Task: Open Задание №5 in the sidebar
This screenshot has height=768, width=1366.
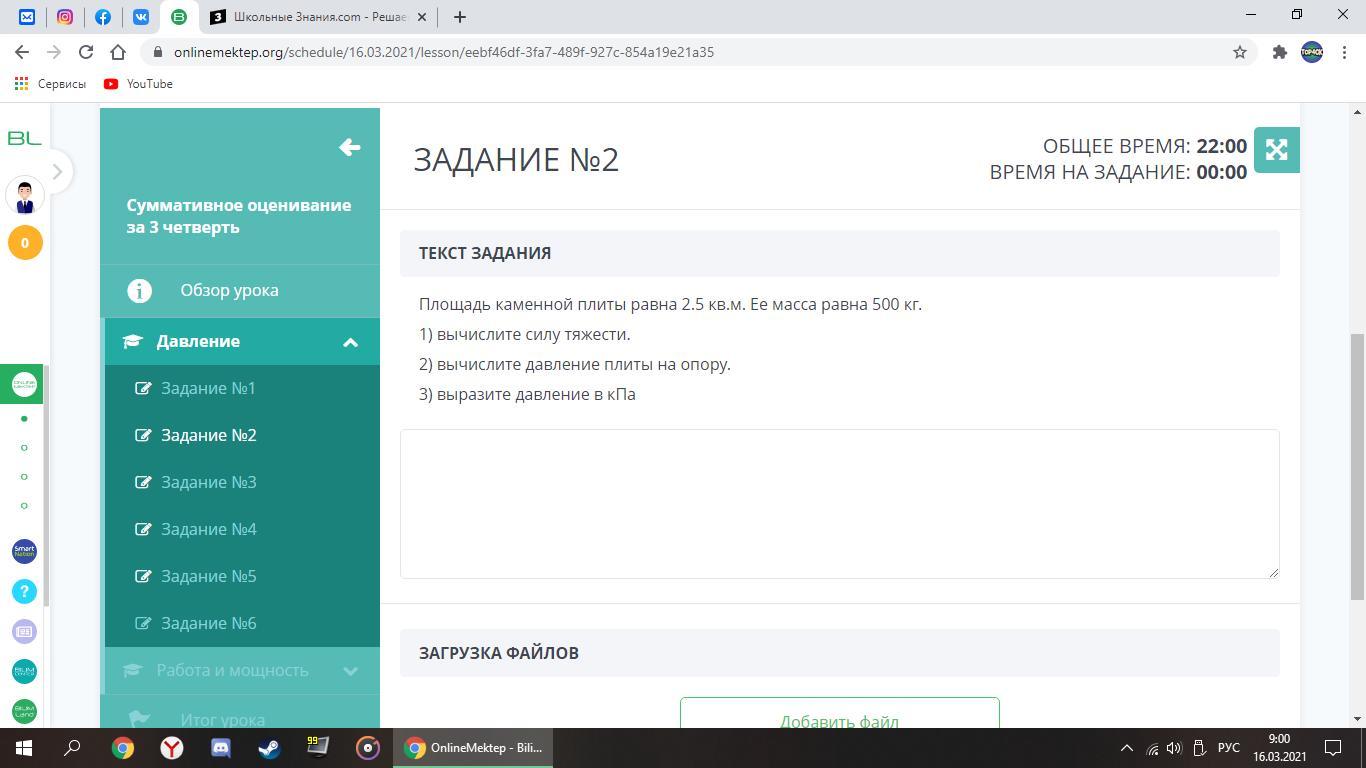Action: 209,576
